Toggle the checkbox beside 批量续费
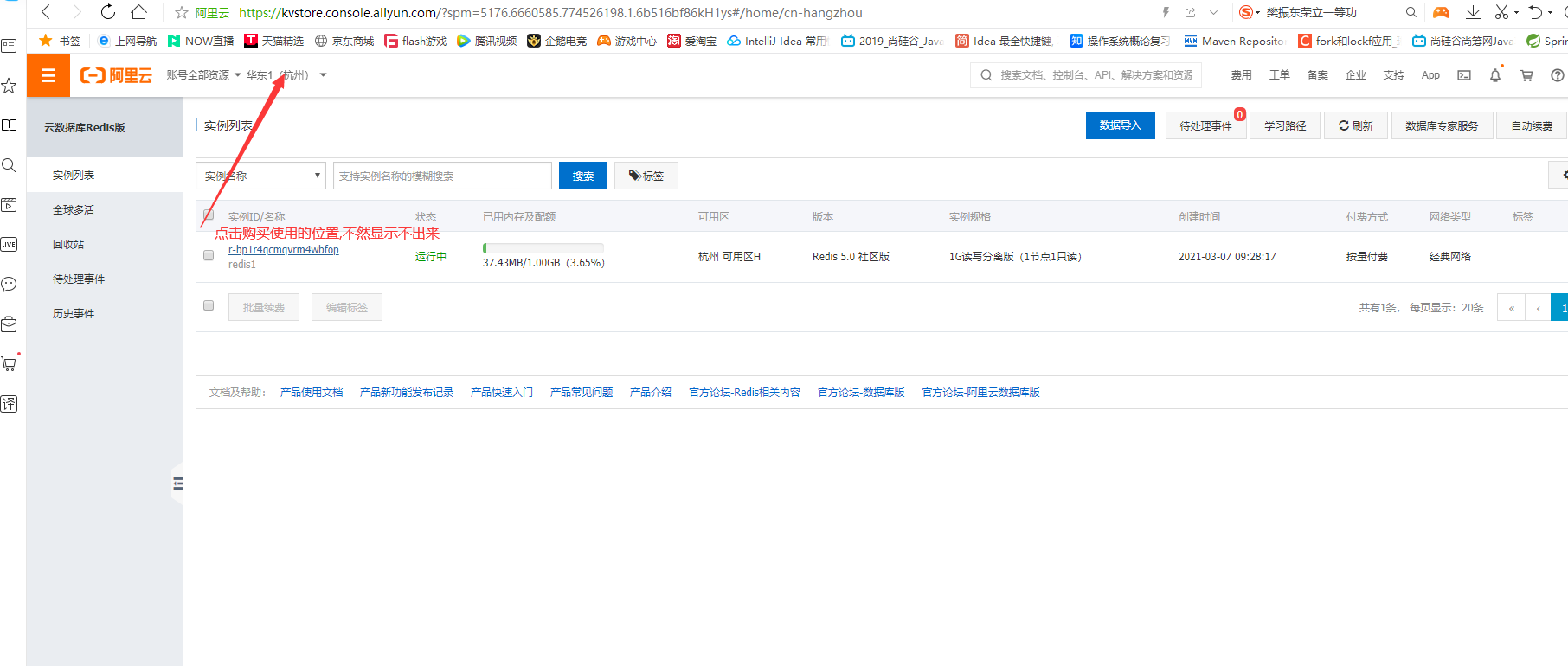The width and height of the screenshot is (1568, 666). [x=209, y=305]
